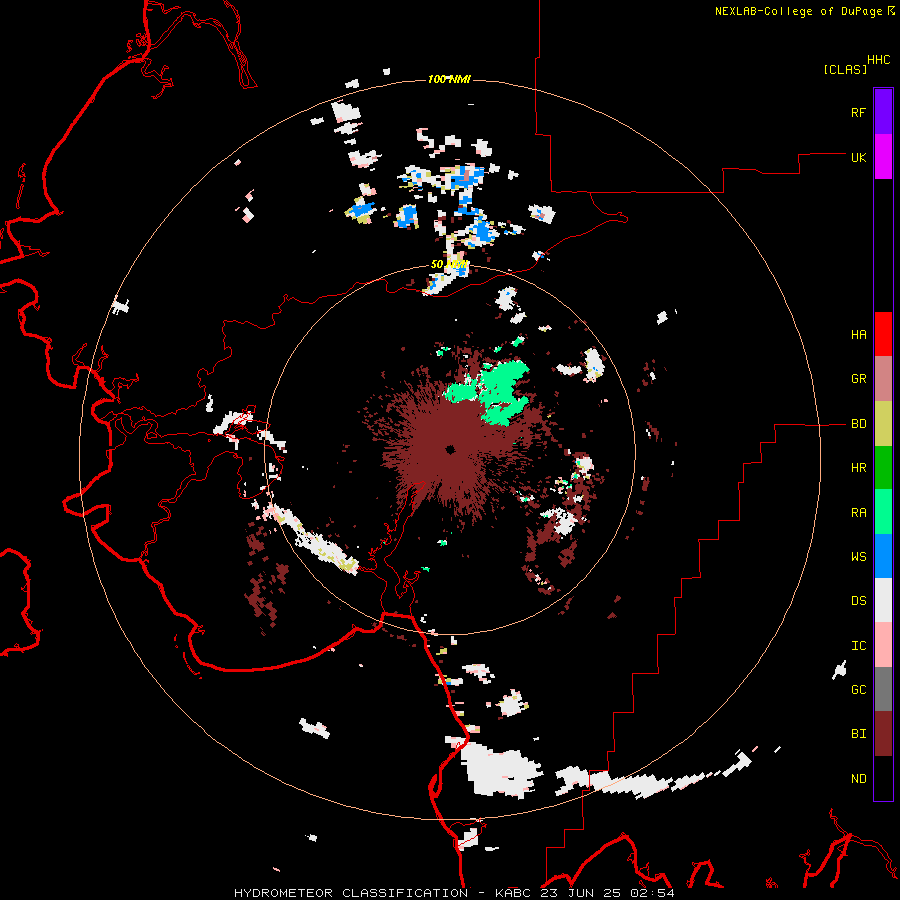Click the HYDROMETEOR CLASSIFICATION caption text
900x900 pixels.
[351, 893]
